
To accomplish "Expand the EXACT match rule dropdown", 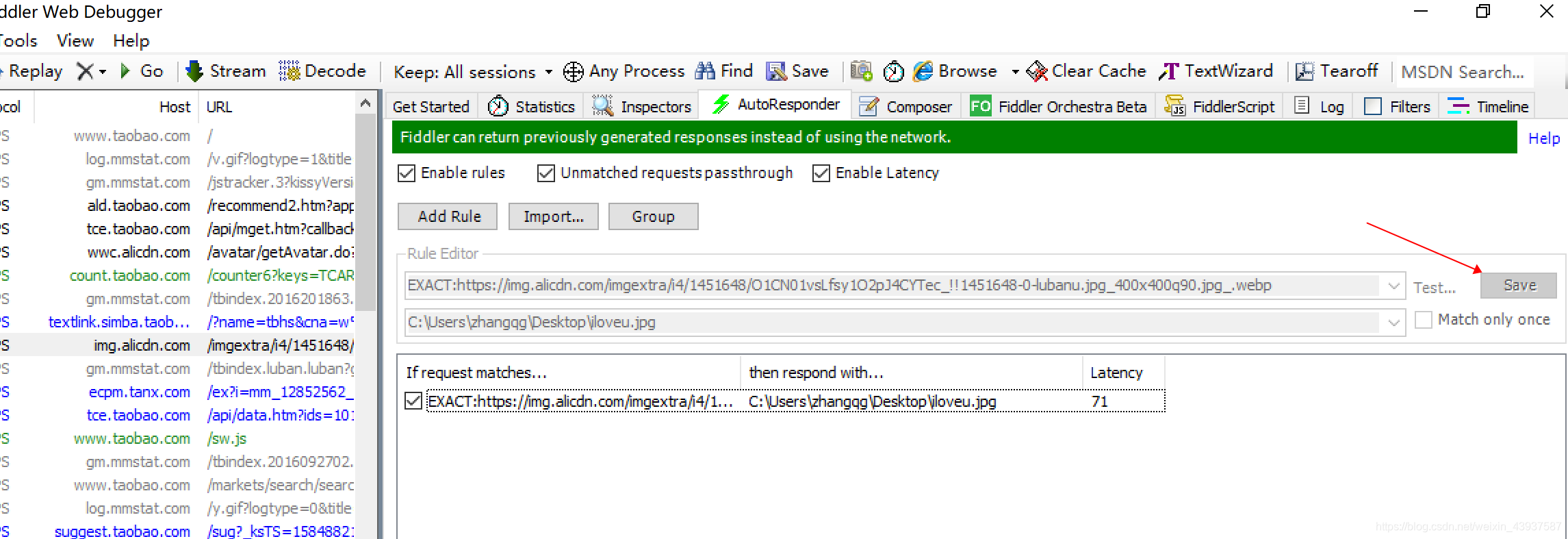I will coord(1393,286).
